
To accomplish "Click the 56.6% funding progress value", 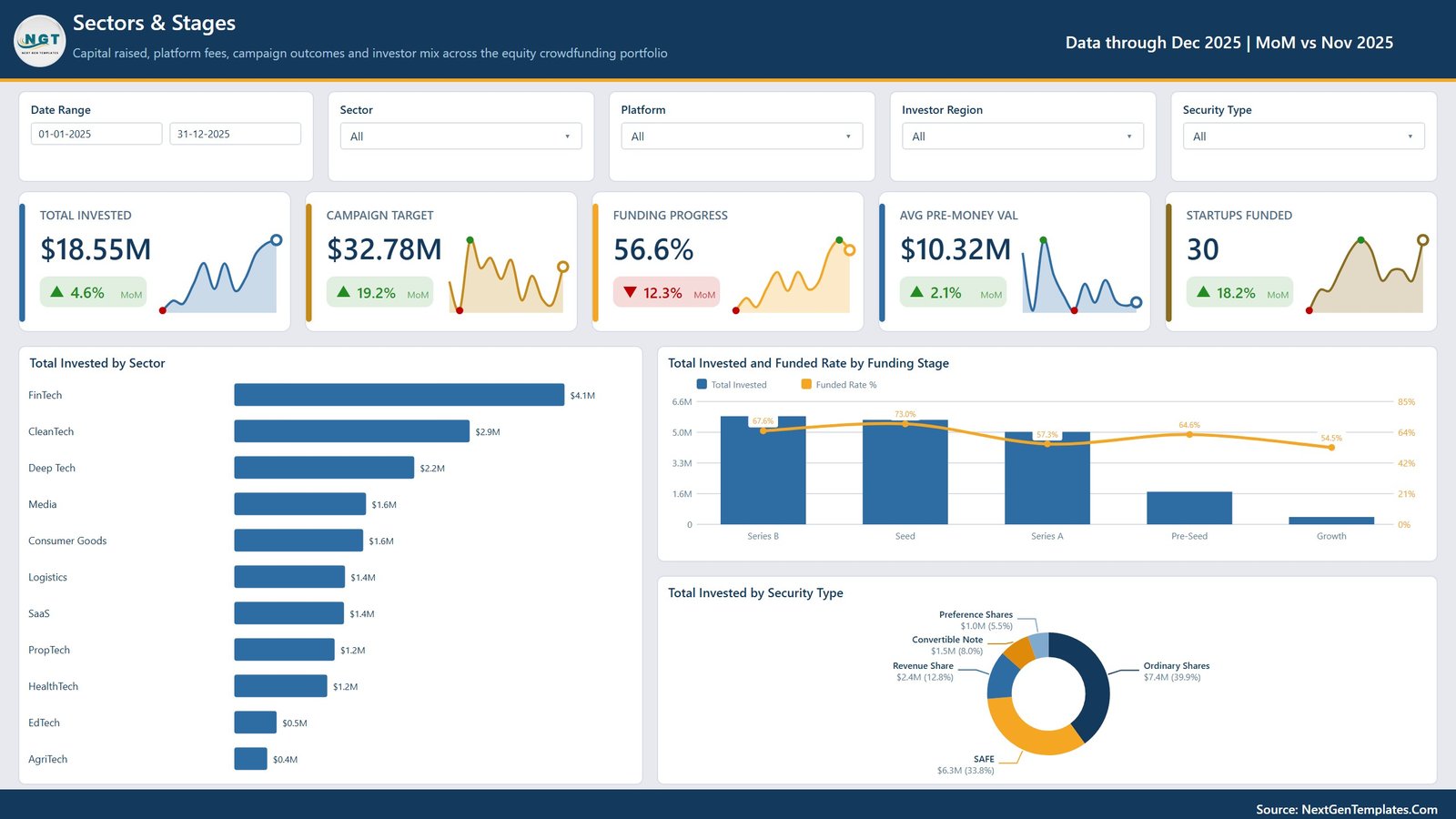I will coord(653,249).
